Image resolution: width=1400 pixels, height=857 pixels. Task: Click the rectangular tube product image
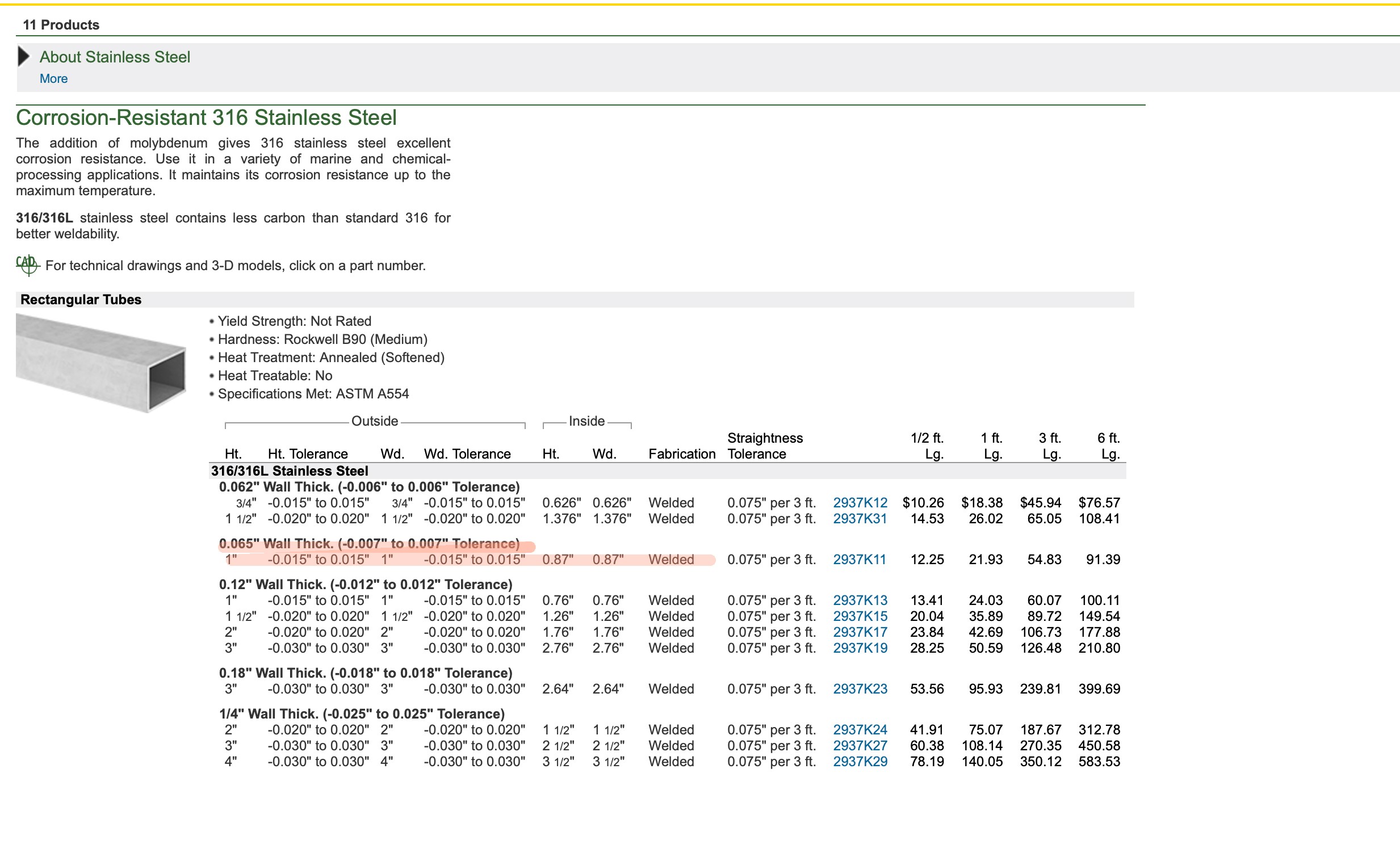(x=101, y=362)
